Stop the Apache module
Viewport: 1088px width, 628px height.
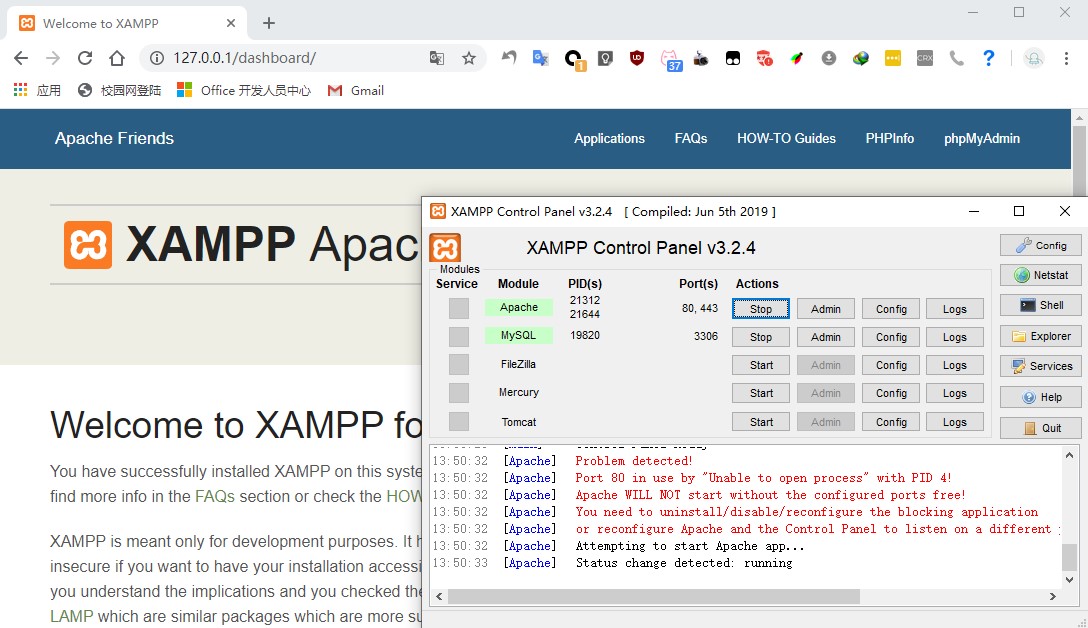click(x=761, y=309)
